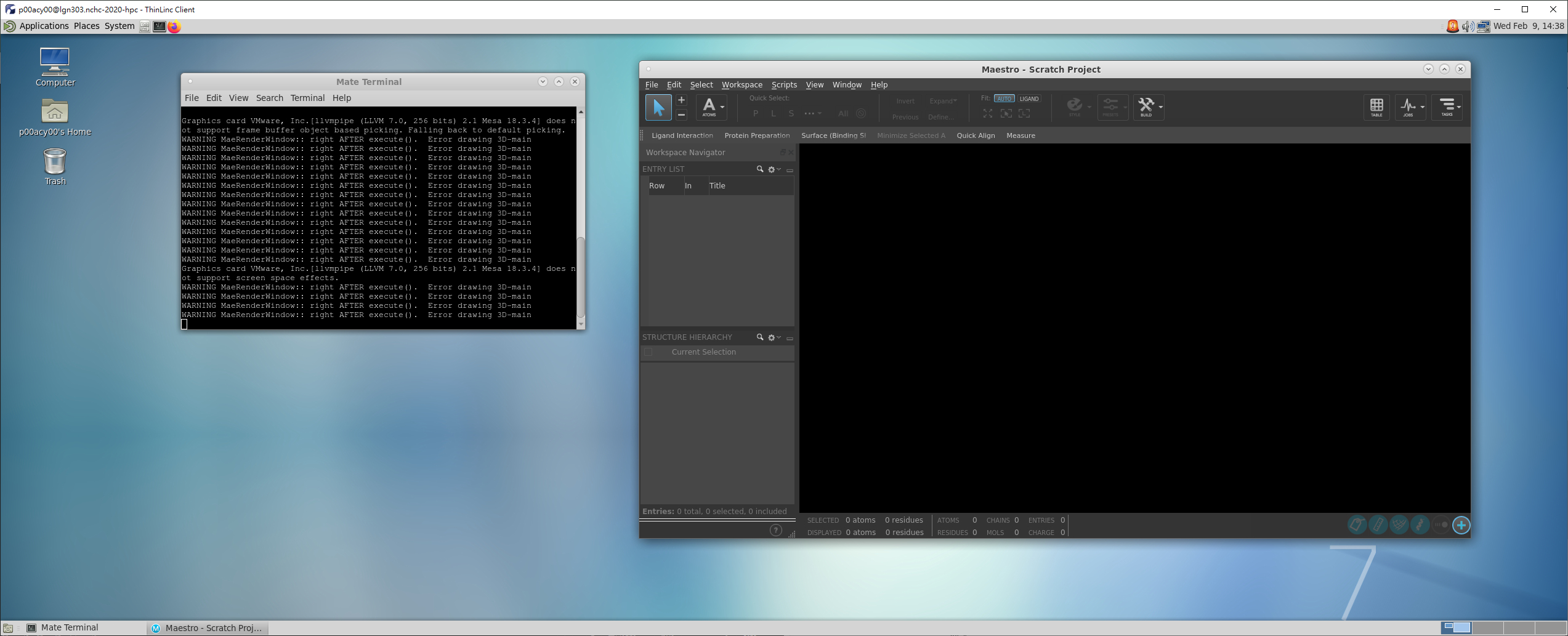Click Quick Select ligand L icon
Viewport: 1568px width, 636px height.
tap(774, 113)
